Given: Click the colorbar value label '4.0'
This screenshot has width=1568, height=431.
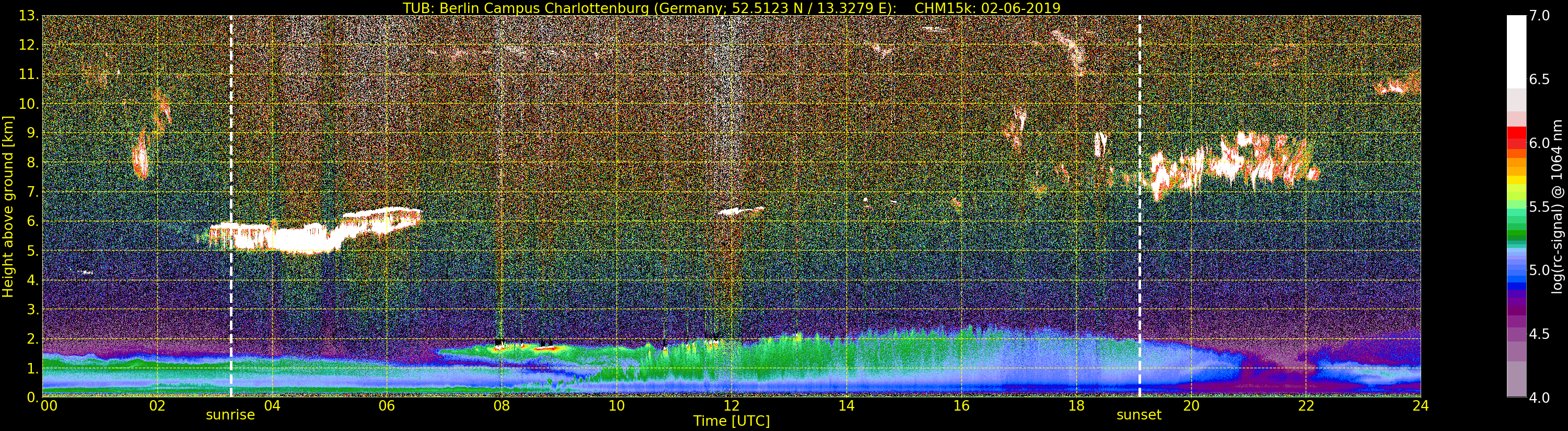Looking at the screenshot, I should [x=1539, y=398].
